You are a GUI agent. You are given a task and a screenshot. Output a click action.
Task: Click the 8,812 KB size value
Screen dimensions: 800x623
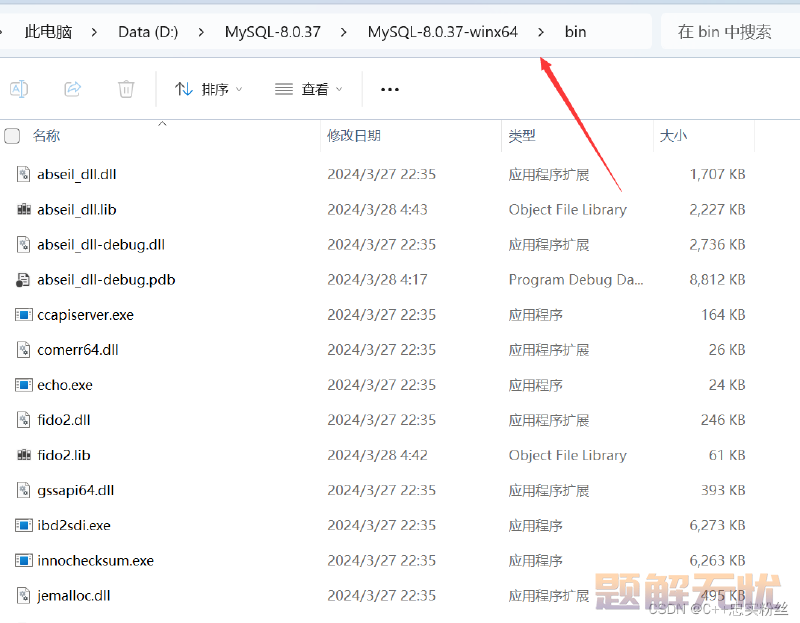(x=717, y=280)
